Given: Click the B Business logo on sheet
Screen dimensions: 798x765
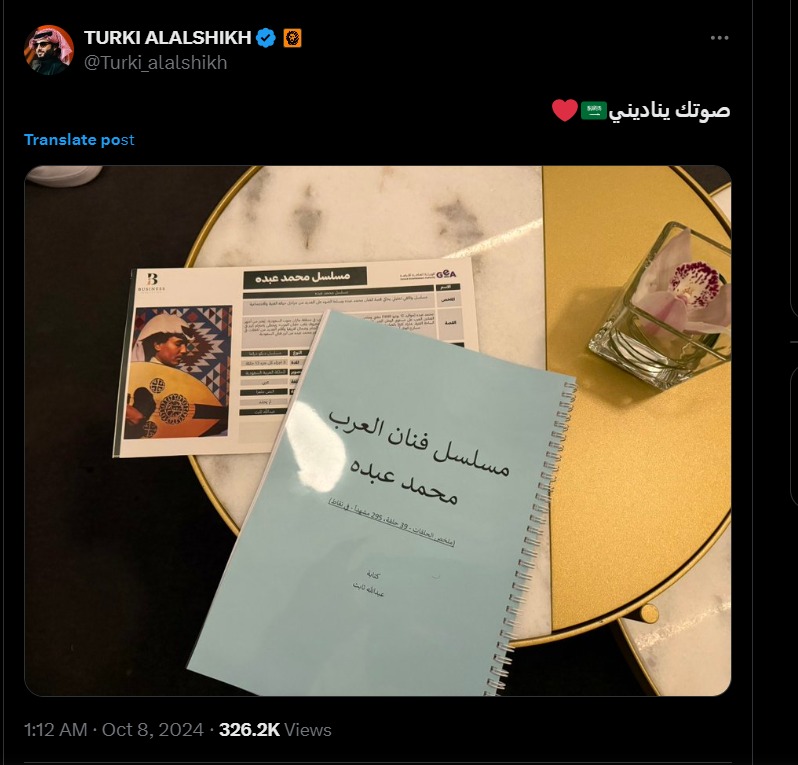Looking at the screenshot, I should (152, 282).
